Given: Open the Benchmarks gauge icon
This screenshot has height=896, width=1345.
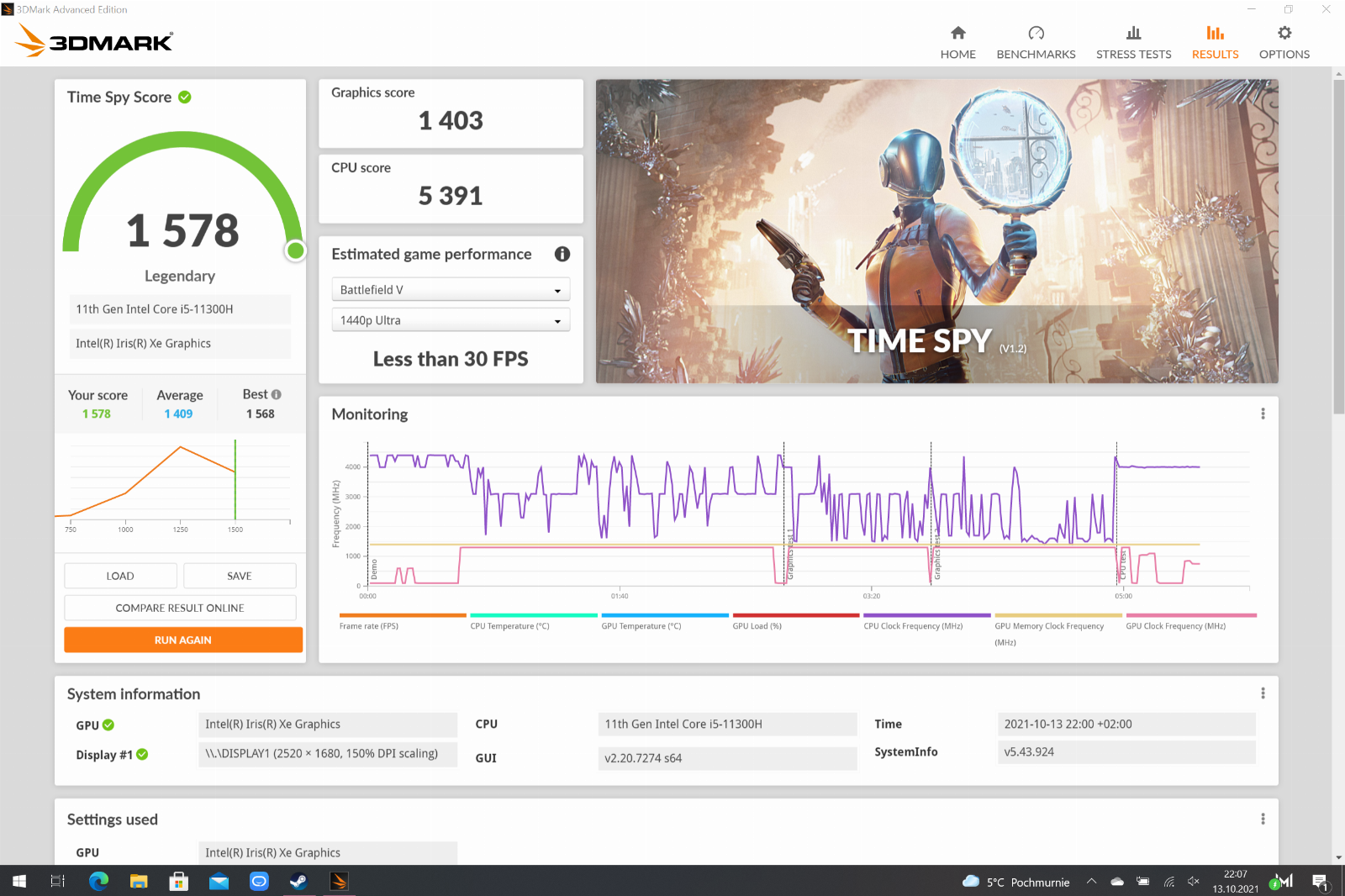Looking at the screenshot, I should tap(1036, 33).
